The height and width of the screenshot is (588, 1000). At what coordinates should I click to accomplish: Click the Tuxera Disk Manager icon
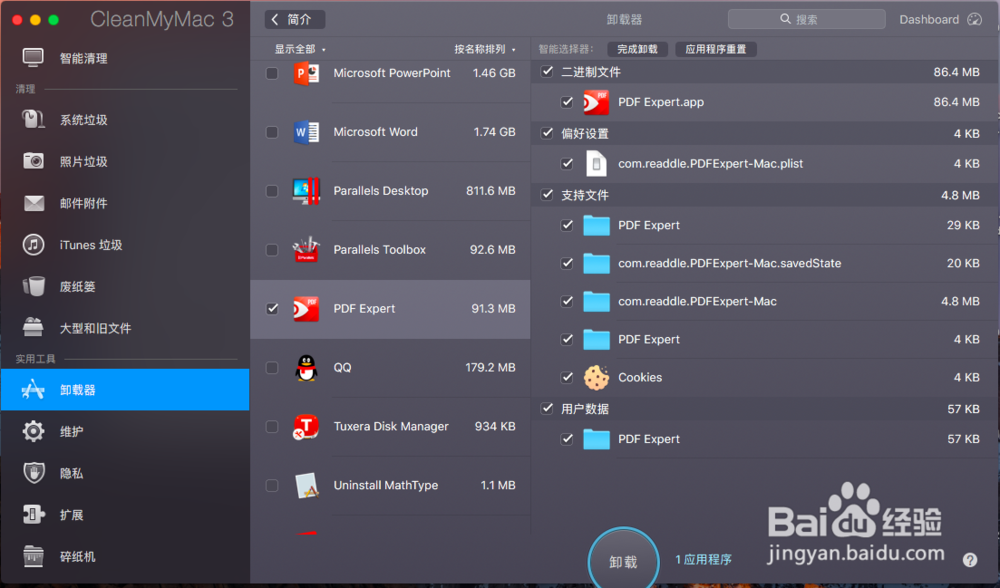point(306,426)
